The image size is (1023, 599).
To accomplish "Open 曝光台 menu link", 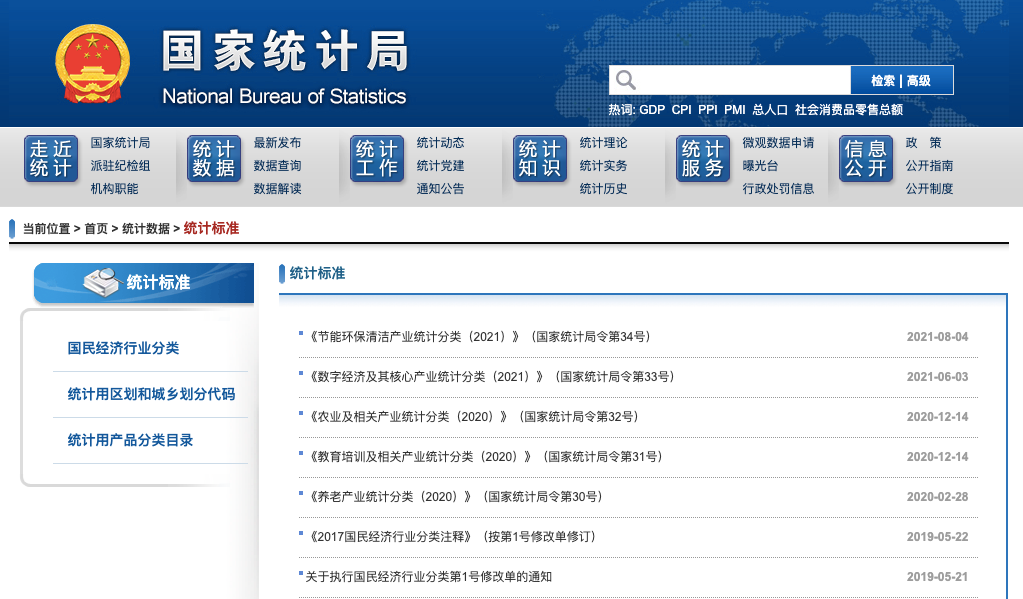I will pos(761,166).
